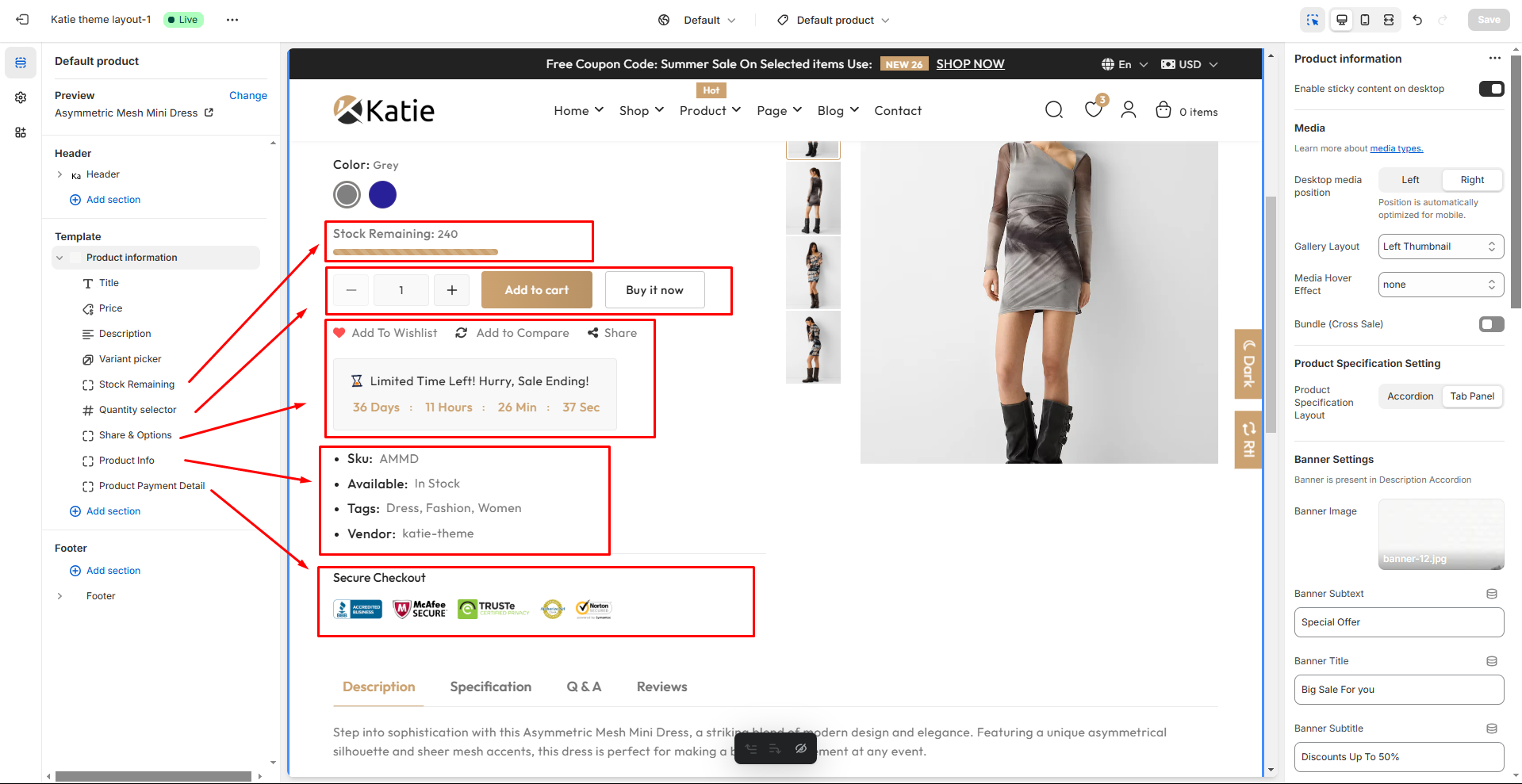Click the Add to cart button
Screen dimensions: 1522x784
point(536,289)
